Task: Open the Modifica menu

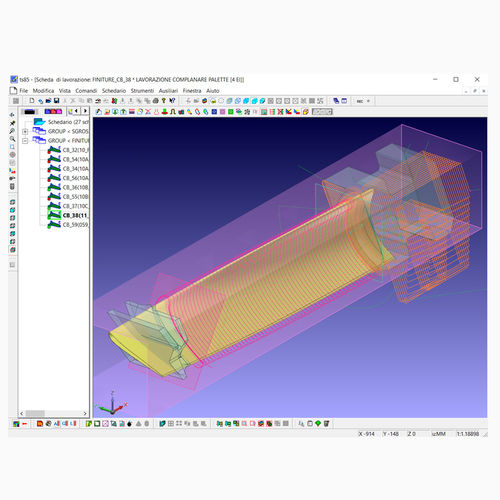Action: (43, 91)
